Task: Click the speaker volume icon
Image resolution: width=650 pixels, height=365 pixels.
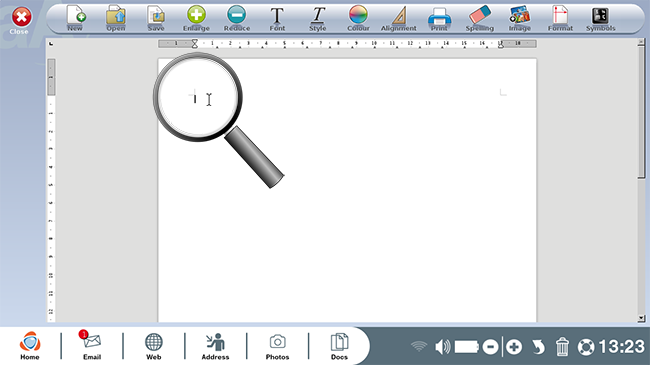Action: point(443,346)
